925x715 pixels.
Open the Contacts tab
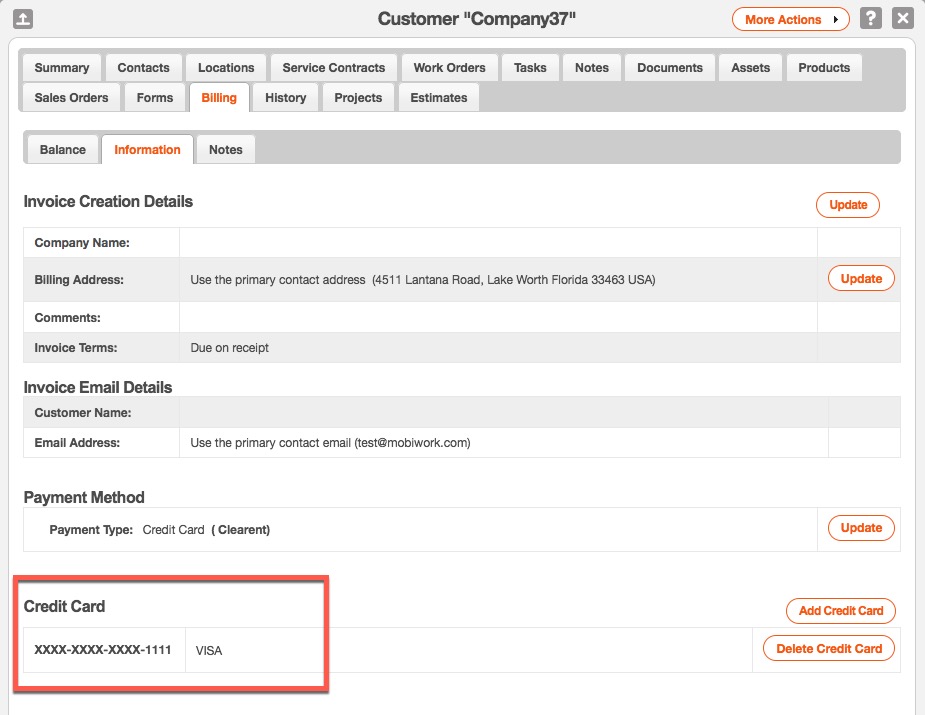point(143,68)
